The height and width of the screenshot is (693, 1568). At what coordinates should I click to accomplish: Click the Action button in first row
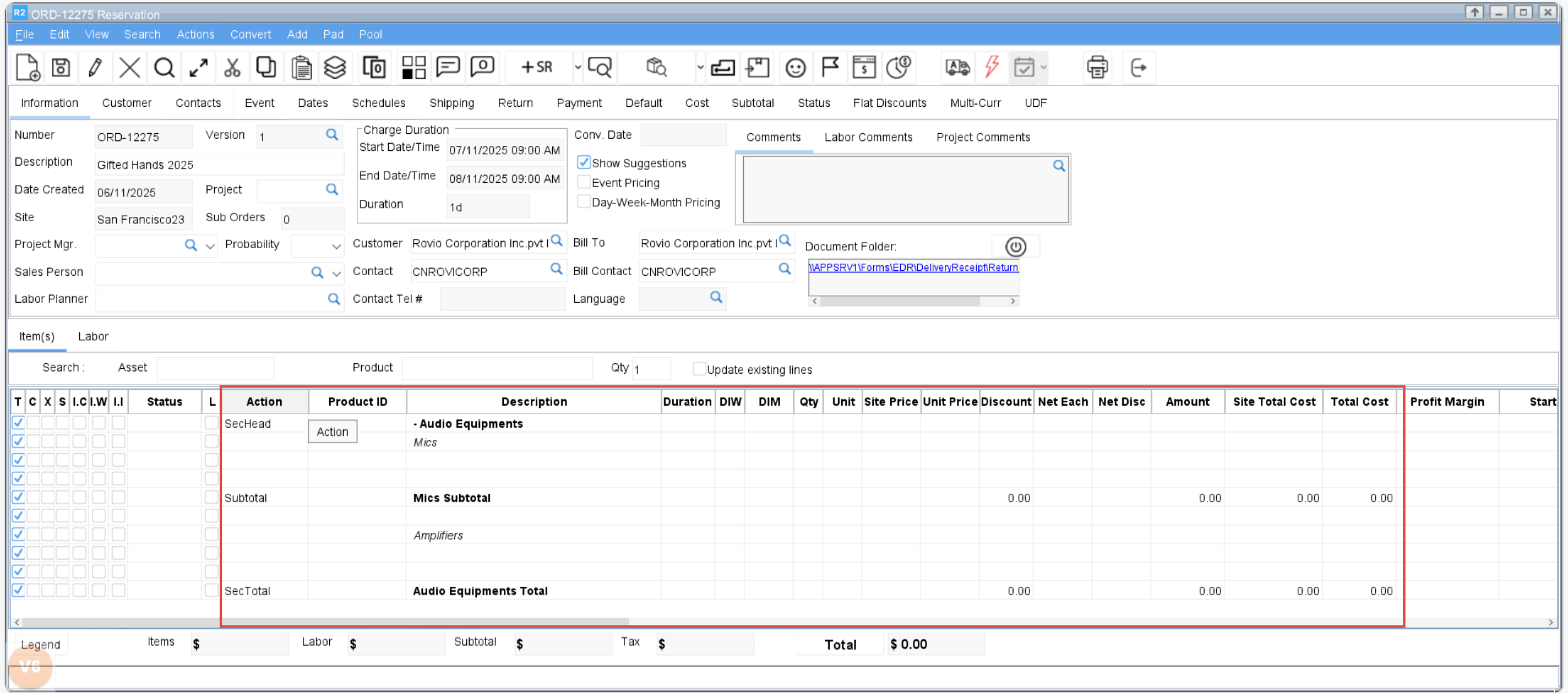tap(332, 432)
